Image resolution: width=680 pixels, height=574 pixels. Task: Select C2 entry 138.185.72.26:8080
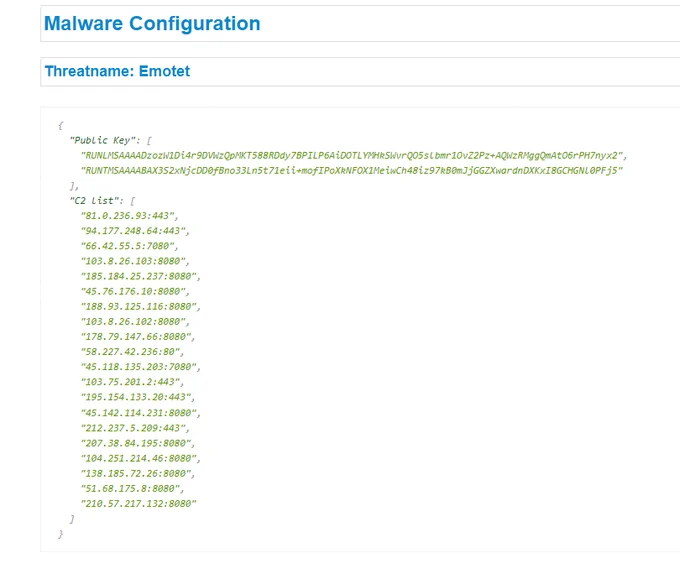click(x=136, y=474)
